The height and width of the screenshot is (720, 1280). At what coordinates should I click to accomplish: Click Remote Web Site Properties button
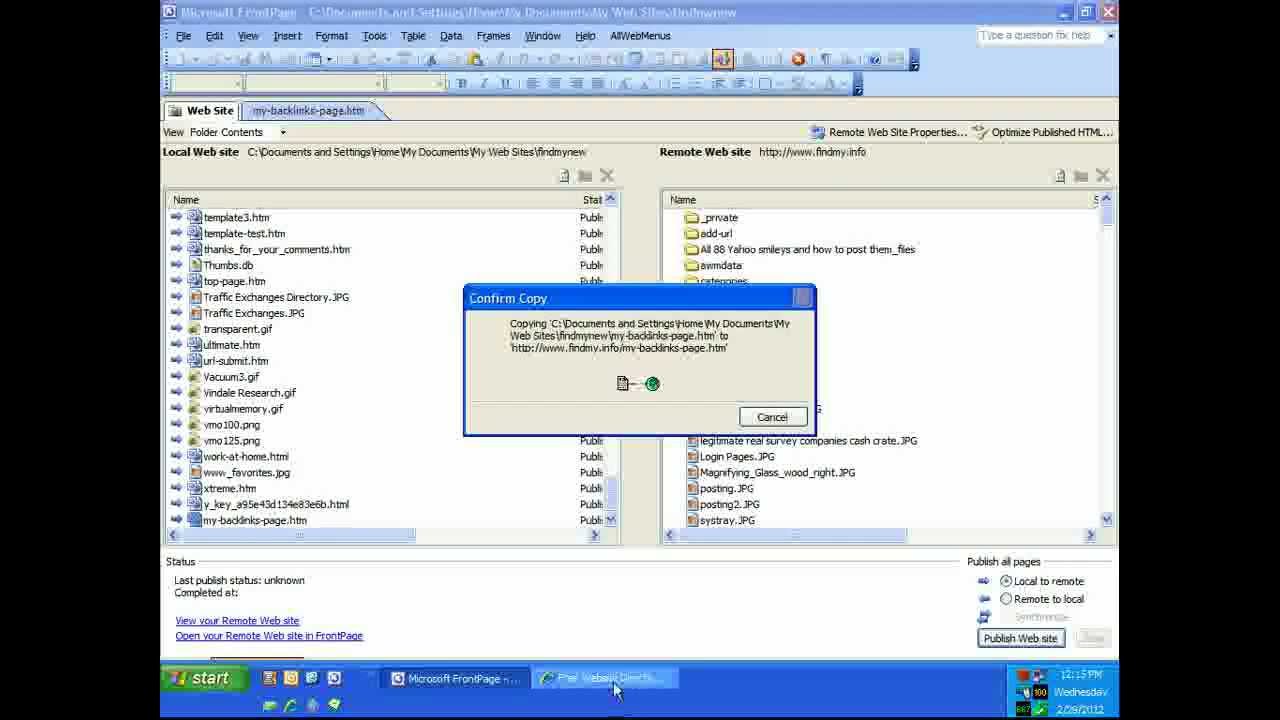(888, 132)
